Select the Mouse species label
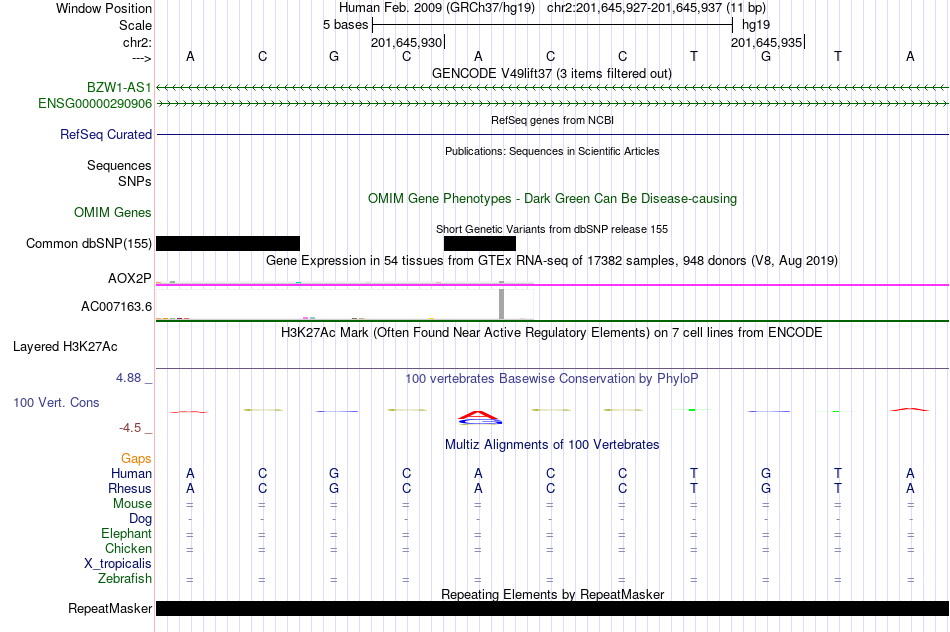 (132, 504)
